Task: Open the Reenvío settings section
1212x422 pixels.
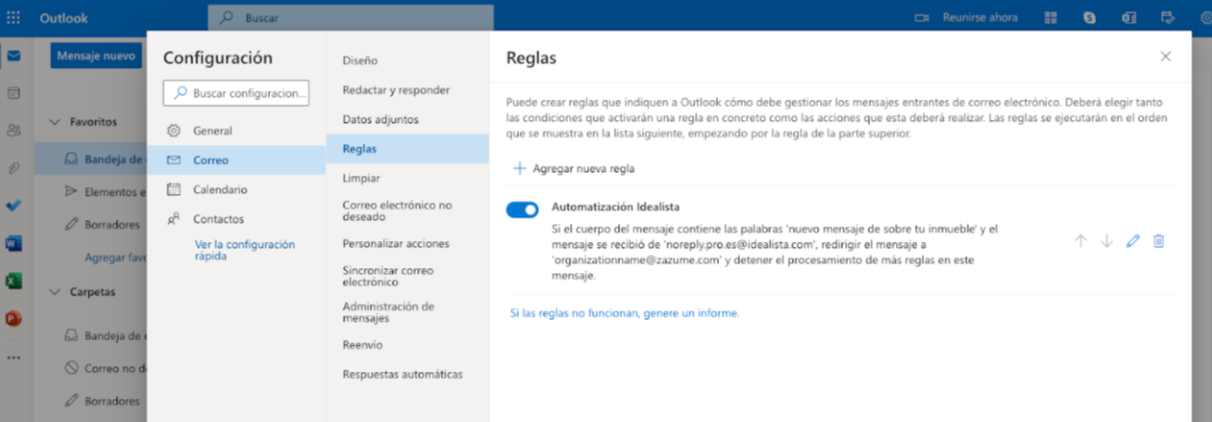Action: click(360, 345)
